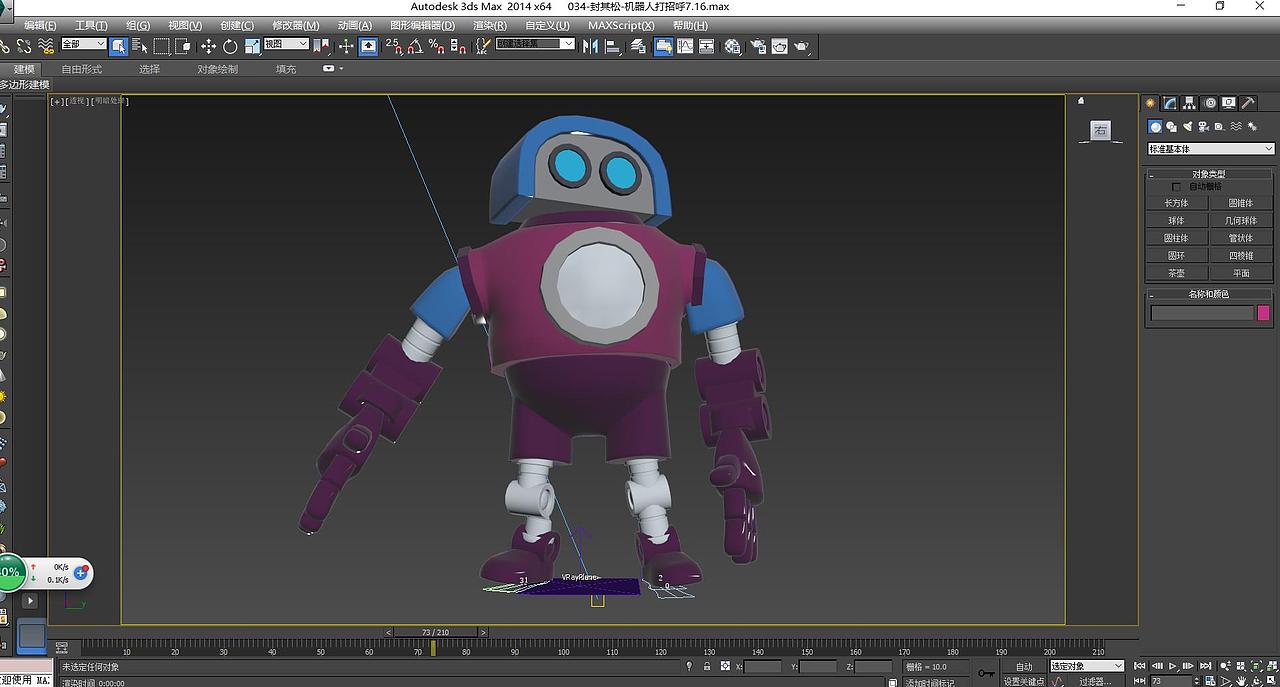Screen dimensions: 1280x687
Task: Open the 编辑(E) menu
Action: tap(40, 25)
